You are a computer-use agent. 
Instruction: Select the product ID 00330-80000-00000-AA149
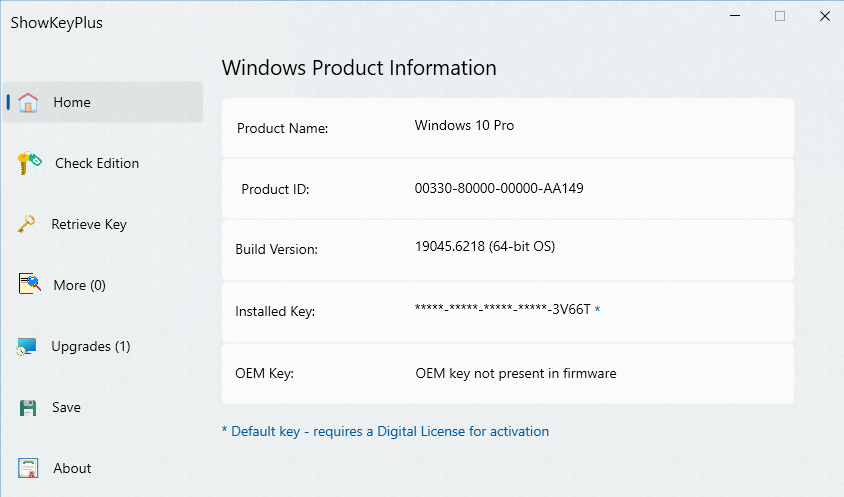(499, 188)
